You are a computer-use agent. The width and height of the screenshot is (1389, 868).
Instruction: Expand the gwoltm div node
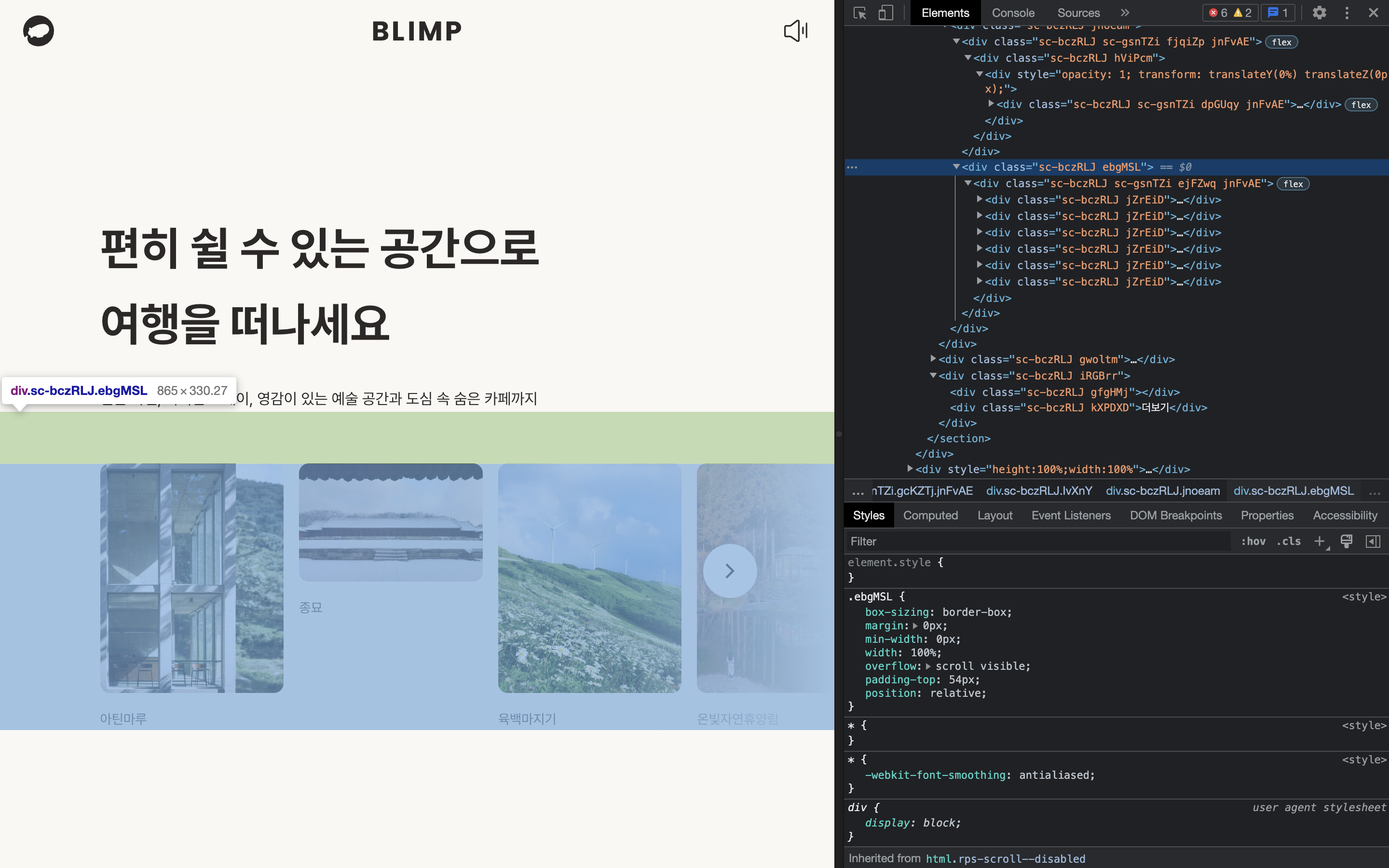[x=933, y=359]
